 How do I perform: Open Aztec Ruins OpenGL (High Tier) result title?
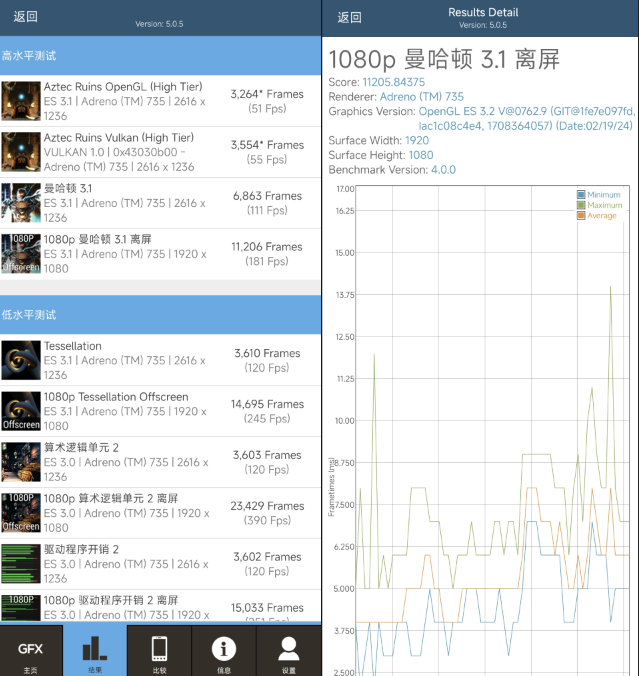[123, 87]
